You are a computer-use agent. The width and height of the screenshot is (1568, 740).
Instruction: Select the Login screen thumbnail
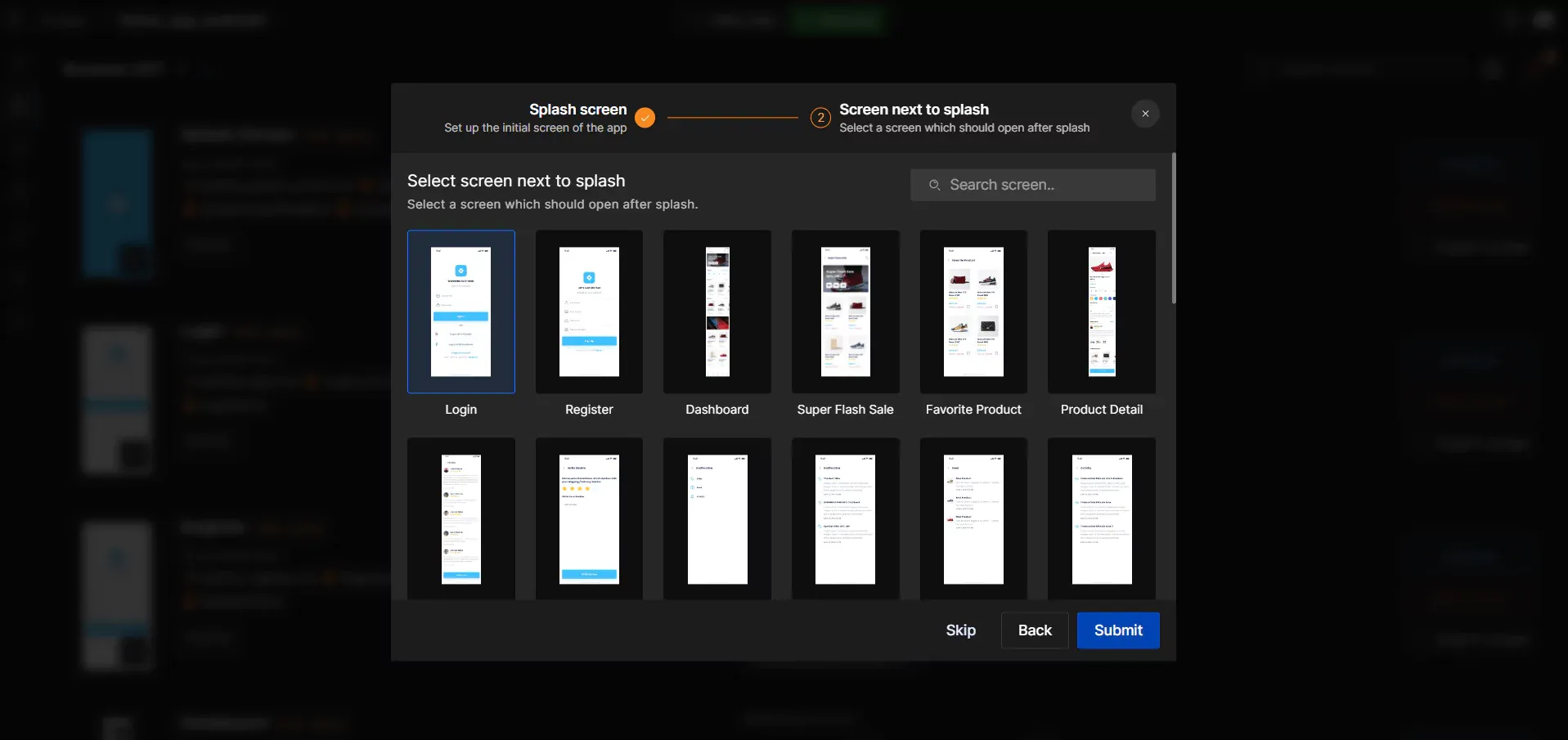point(461,312)
